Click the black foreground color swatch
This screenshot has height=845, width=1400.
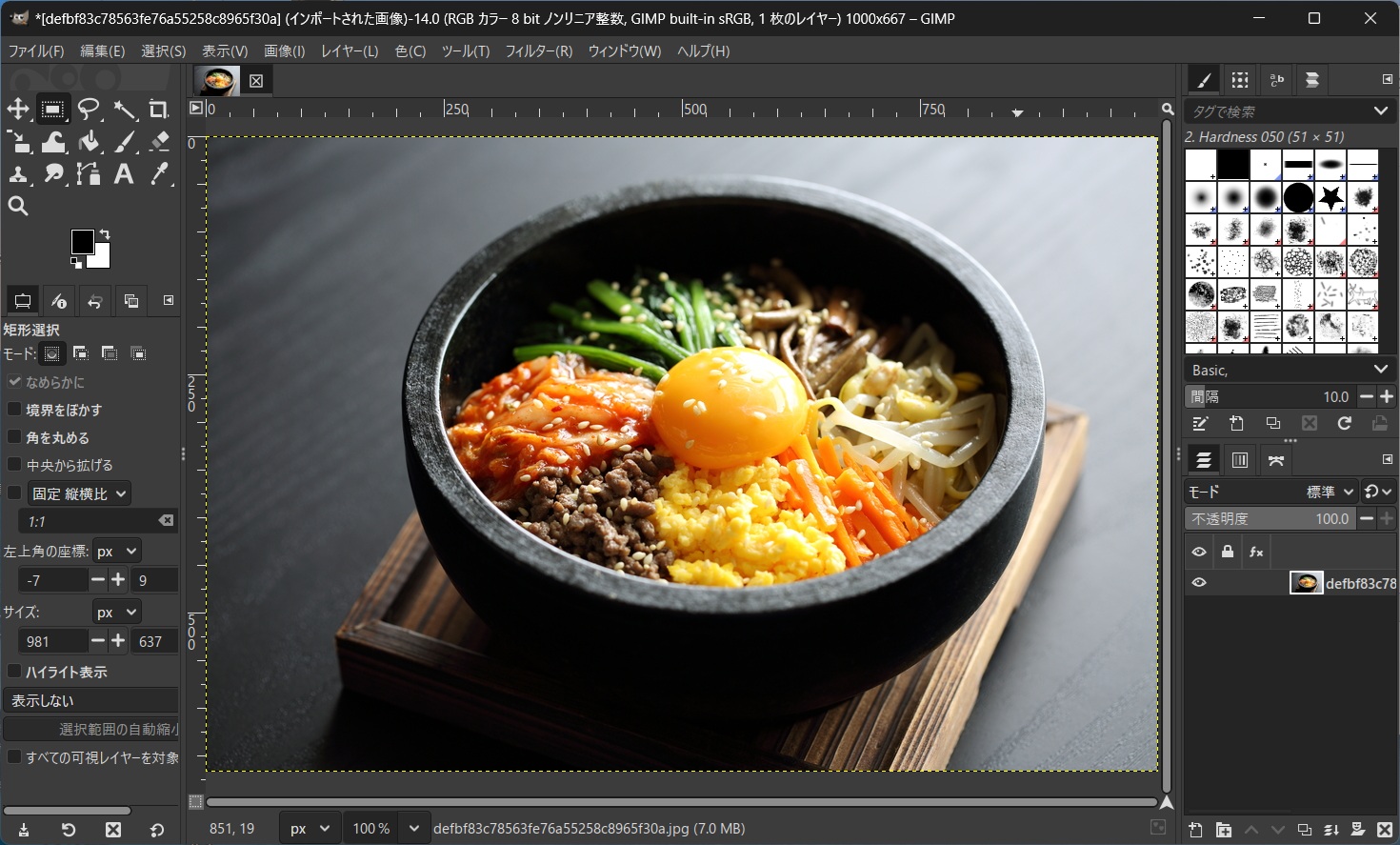point(83,241)
